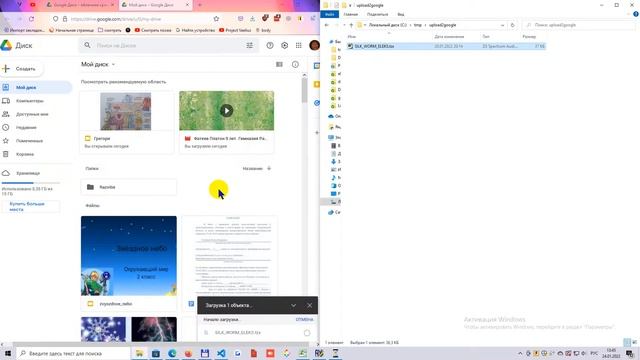The height and width of the screenshot is (360, 640).
Task: Click the Explorer search box
Action: tap(580, 25)
